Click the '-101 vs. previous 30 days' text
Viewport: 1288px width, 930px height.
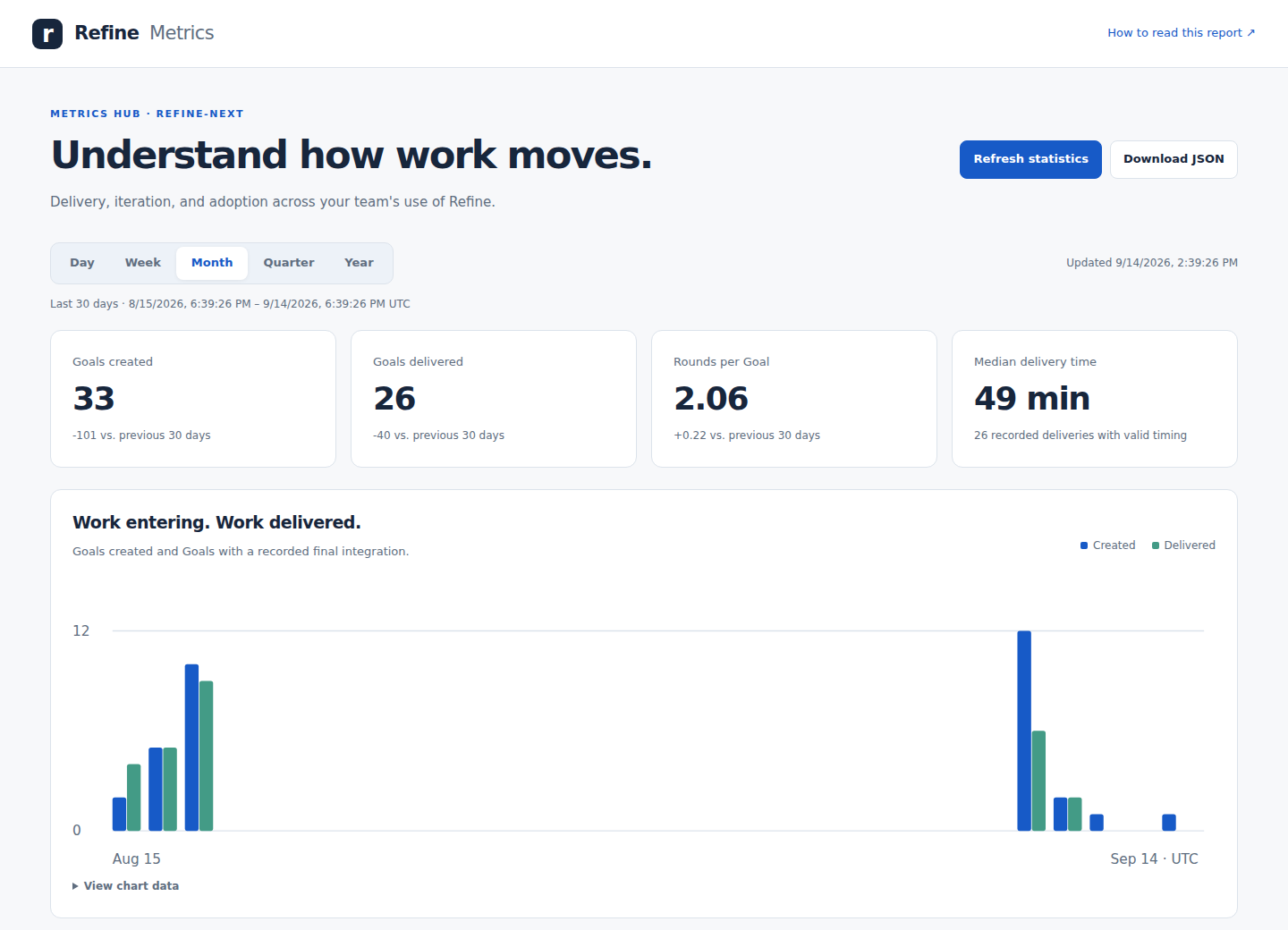pyautogui.click(x=141, y=435)
